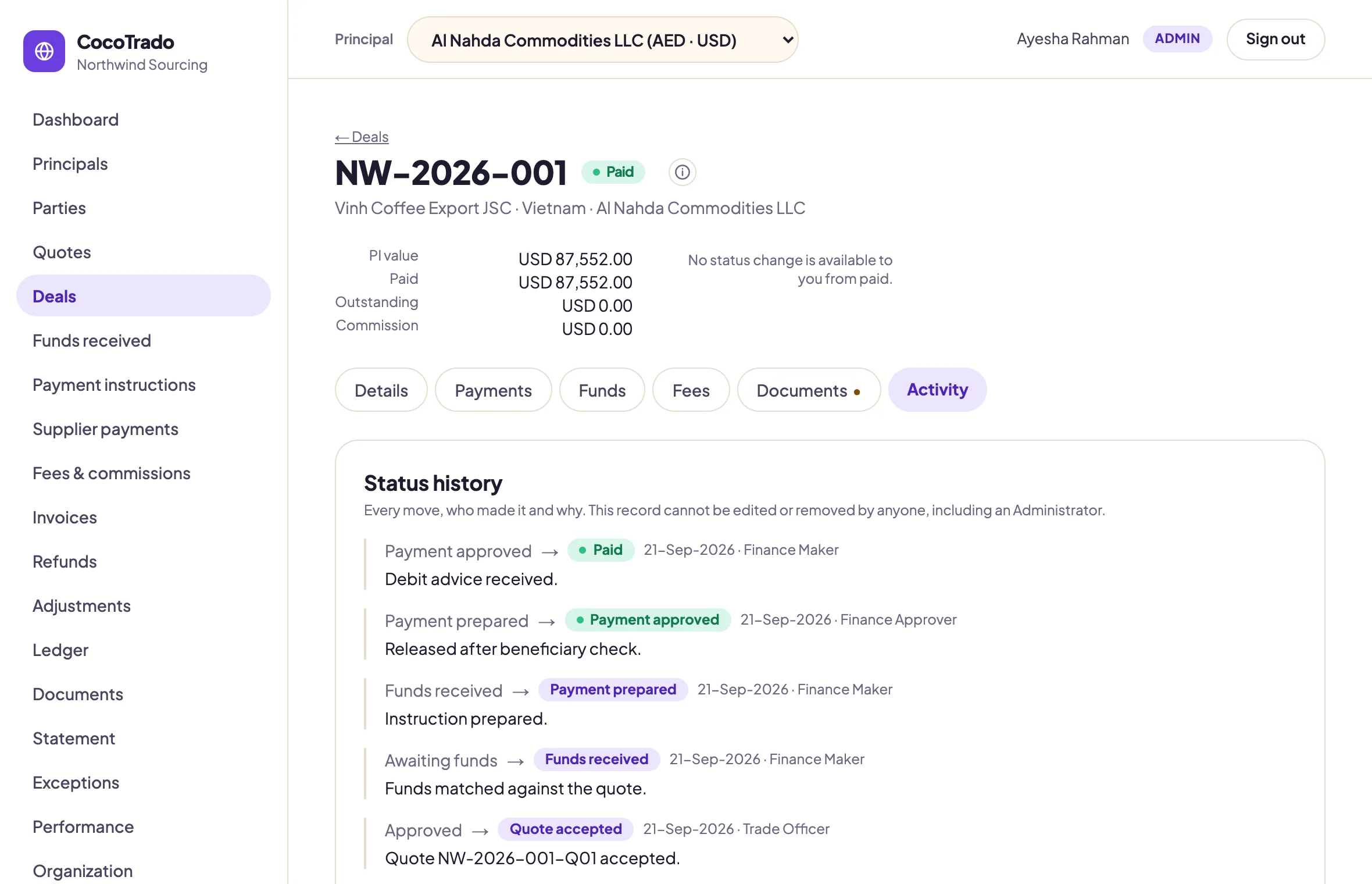
Task: Click the user name Ayesha Rahman
Action: click(1073, 39)
